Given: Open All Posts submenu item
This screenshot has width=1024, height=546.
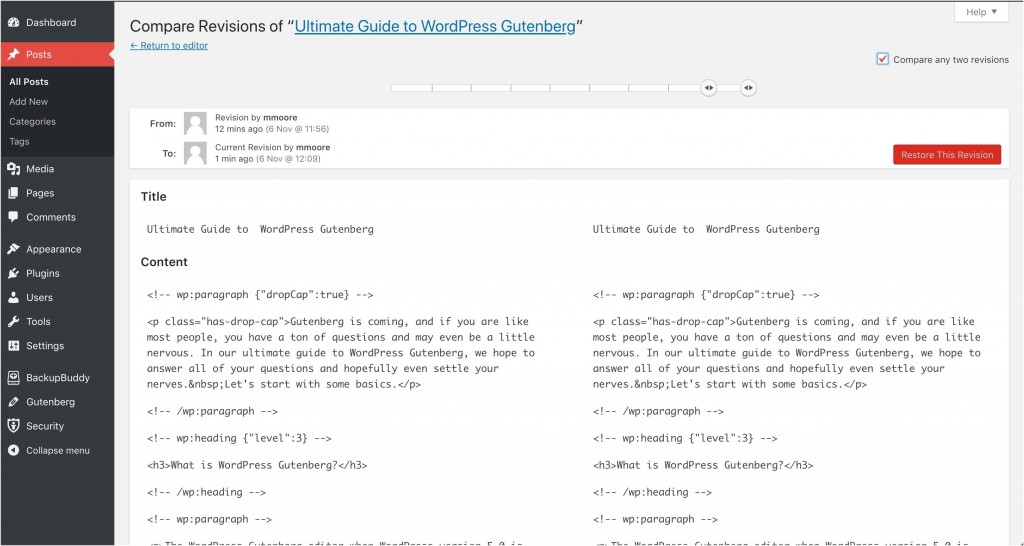Looking at the screenshot, I should click(29, 82).
